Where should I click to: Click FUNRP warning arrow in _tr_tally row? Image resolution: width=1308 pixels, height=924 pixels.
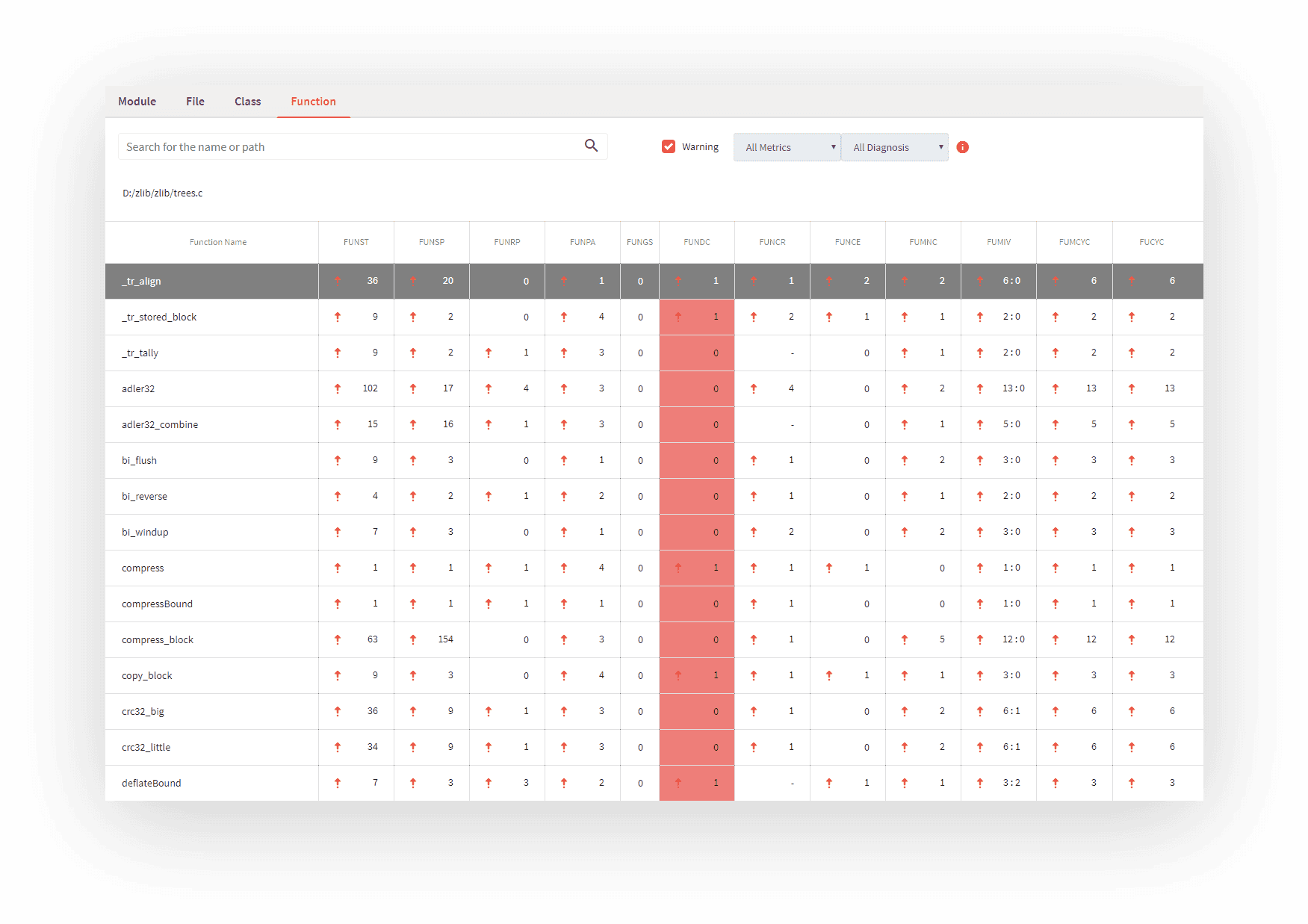tap(489, 353)
